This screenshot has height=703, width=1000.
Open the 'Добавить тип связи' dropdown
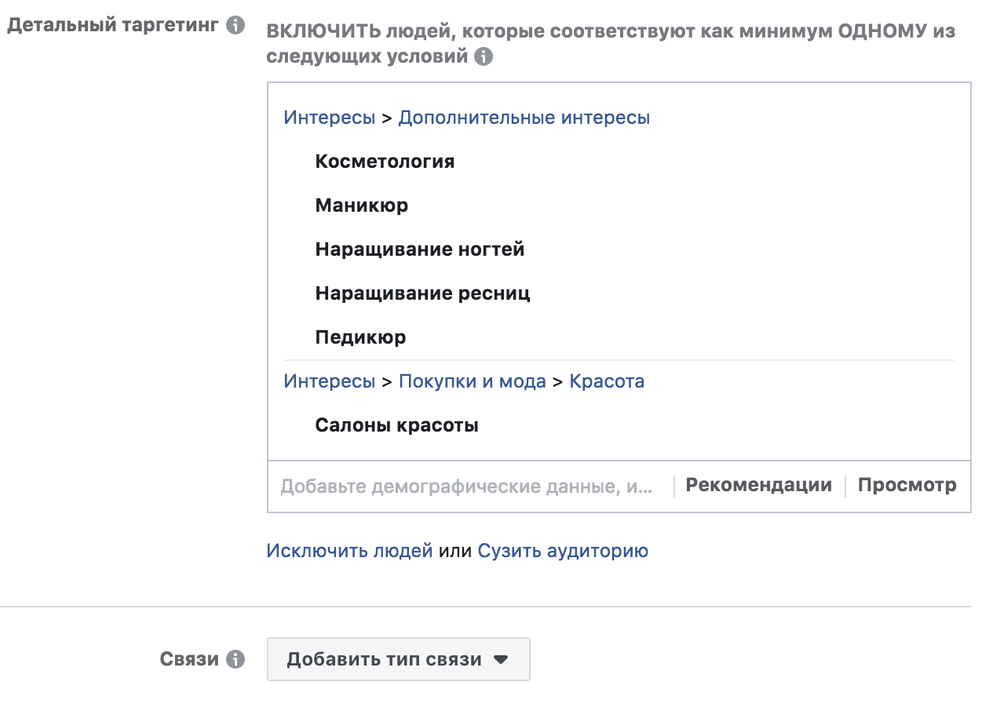click(x=398, y=660)
